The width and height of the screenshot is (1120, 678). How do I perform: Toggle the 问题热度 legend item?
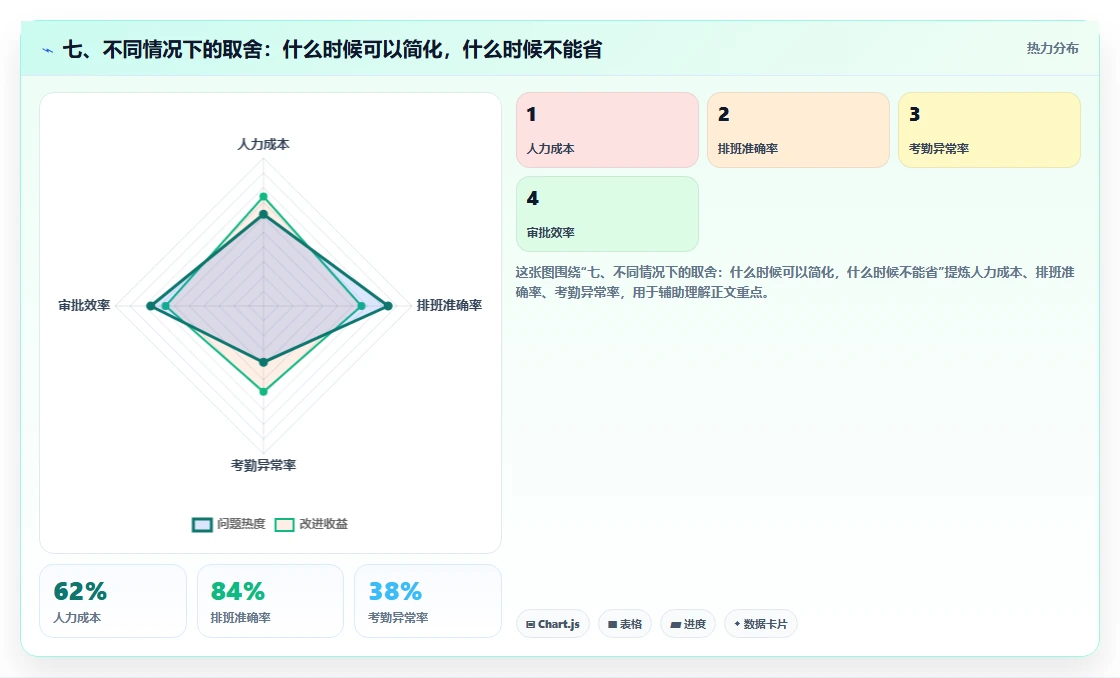(229, 524)
